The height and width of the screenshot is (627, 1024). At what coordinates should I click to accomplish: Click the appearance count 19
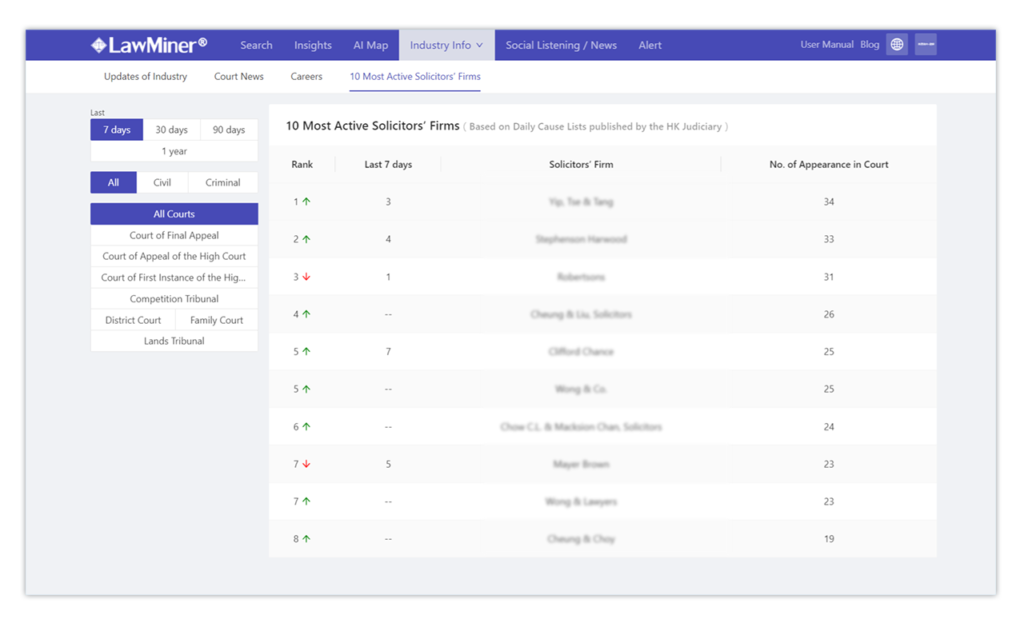[x=829, y=539]
